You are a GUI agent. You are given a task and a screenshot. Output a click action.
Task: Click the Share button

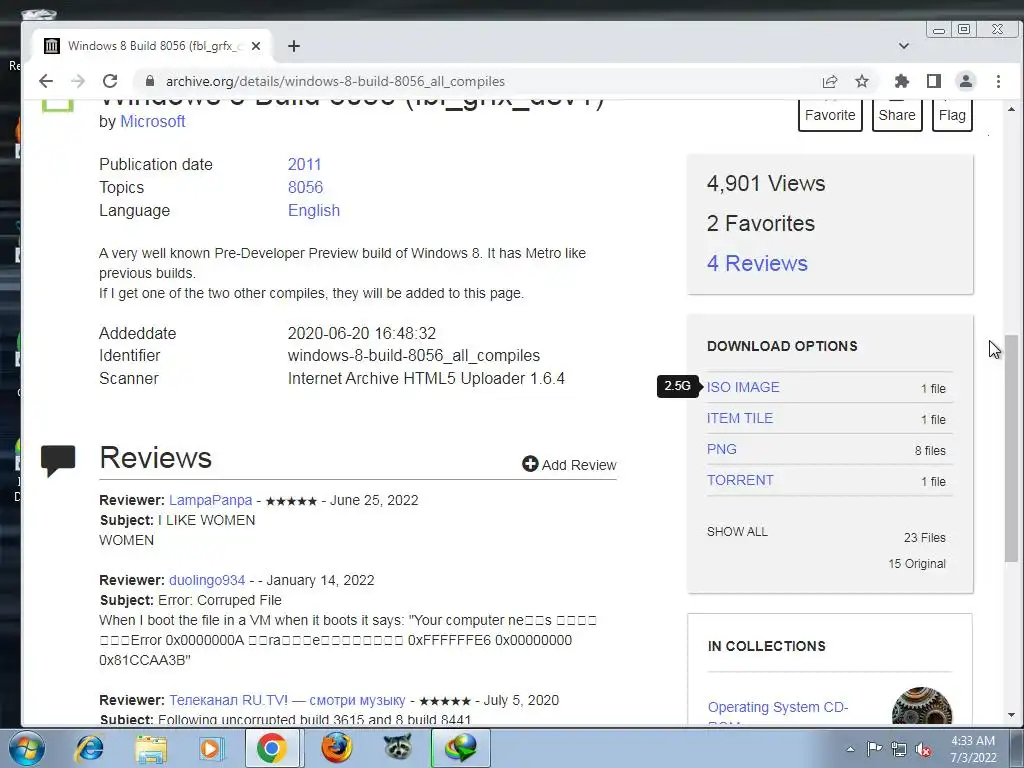pyautogui.click(x=897, y=115)
